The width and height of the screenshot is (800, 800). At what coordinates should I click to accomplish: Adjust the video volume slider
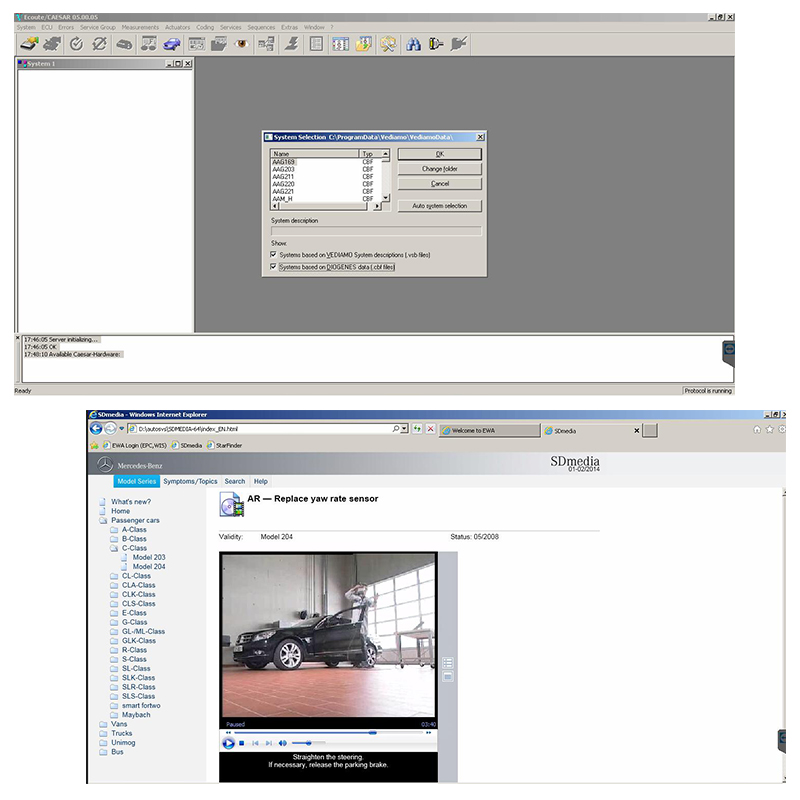pos(309,743)
